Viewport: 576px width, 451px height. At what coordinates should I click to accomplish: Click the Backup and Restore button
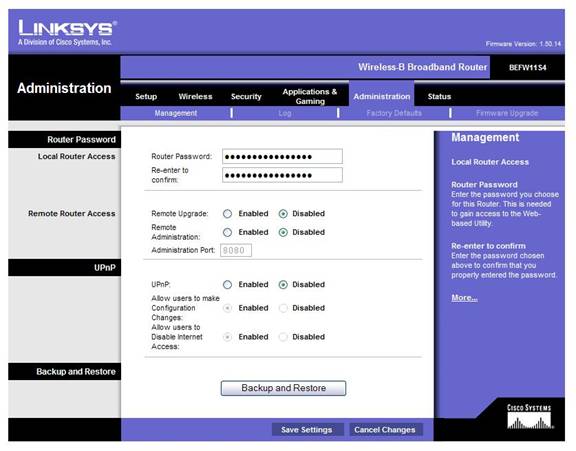(x=283, y=388)
